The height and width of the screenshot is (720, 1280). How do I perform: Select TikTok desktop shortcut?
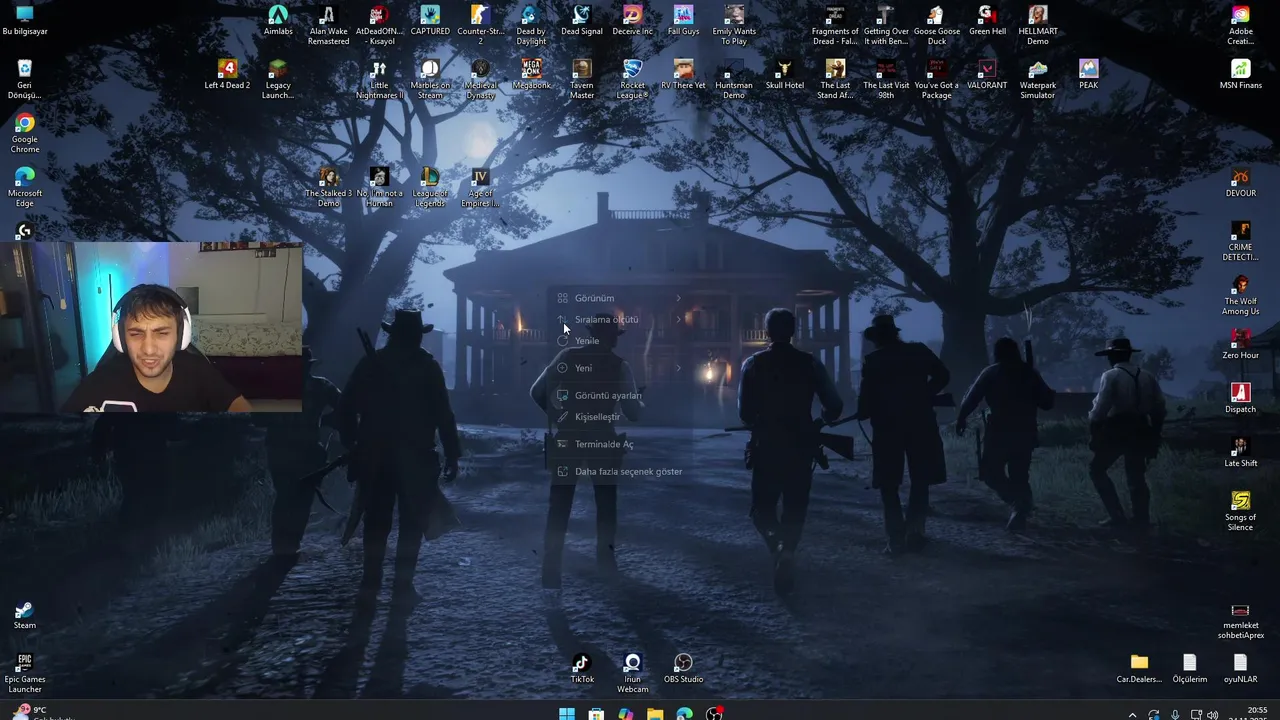tap(582, 668)
